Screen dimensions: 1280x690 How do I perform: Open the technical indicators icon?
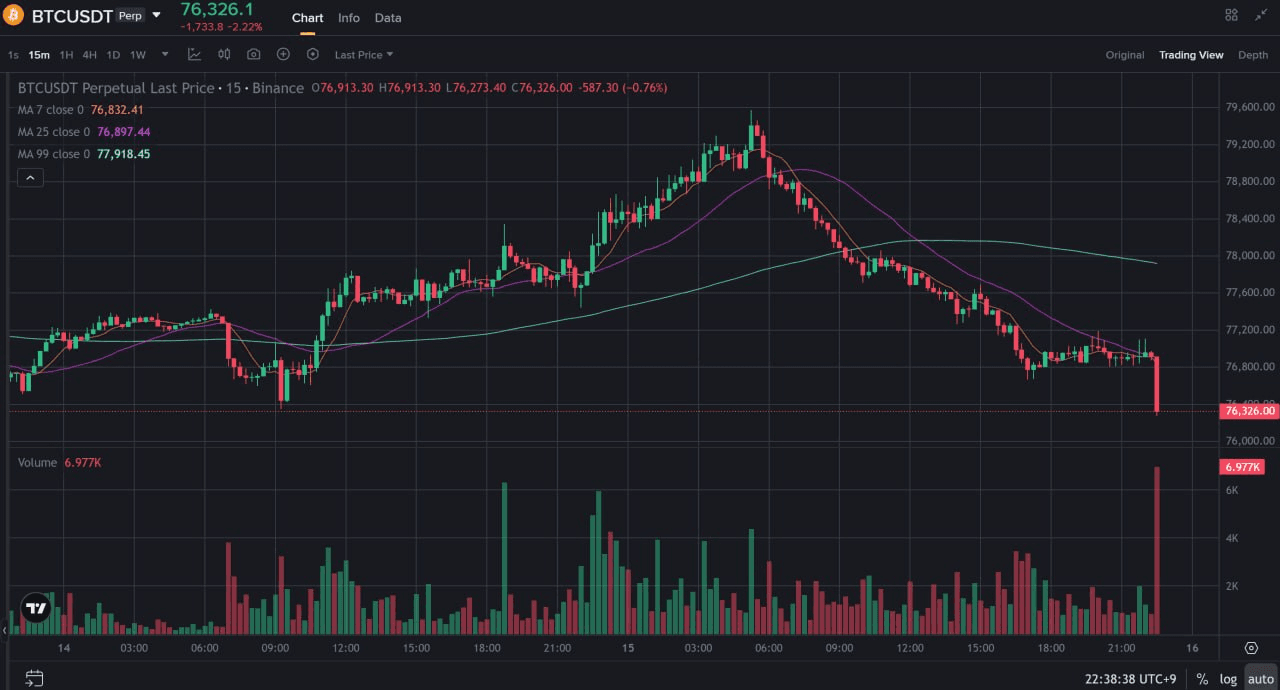click(194, 55)
